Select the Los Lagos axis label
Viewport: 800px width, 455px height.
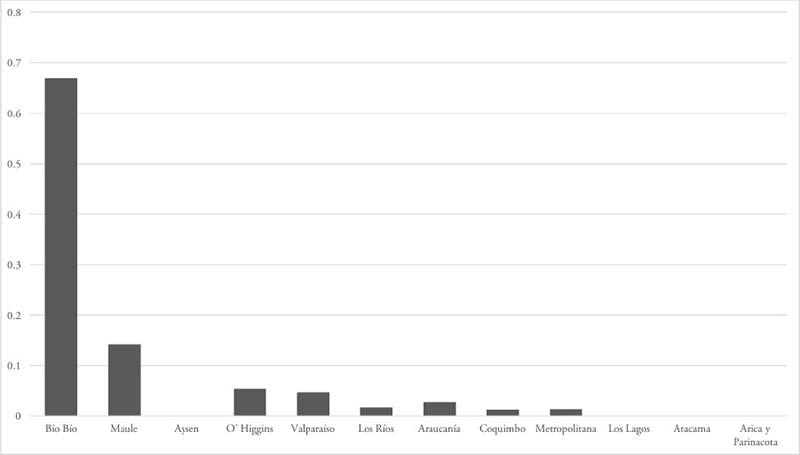pyautogui.click(x=629, y=430)
